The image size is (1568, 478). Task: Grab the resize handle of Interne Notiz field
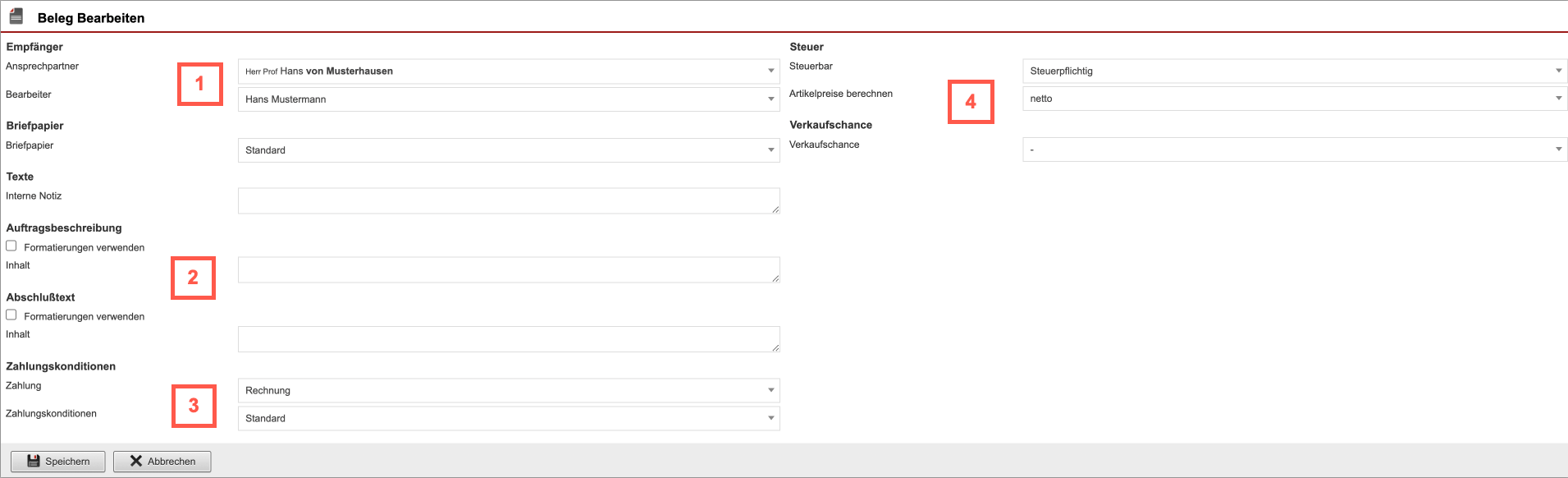[775, 209]
